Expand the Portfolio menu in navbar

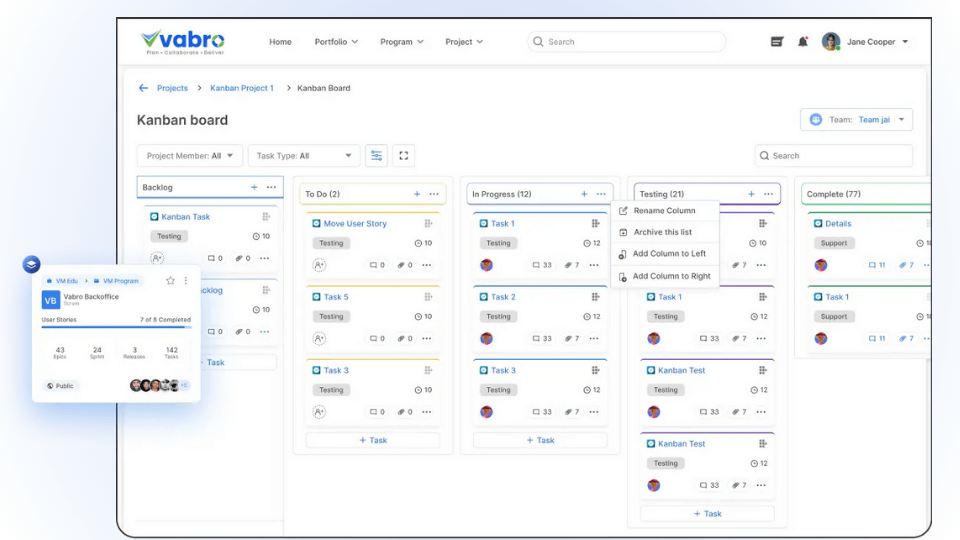(336, 42)
